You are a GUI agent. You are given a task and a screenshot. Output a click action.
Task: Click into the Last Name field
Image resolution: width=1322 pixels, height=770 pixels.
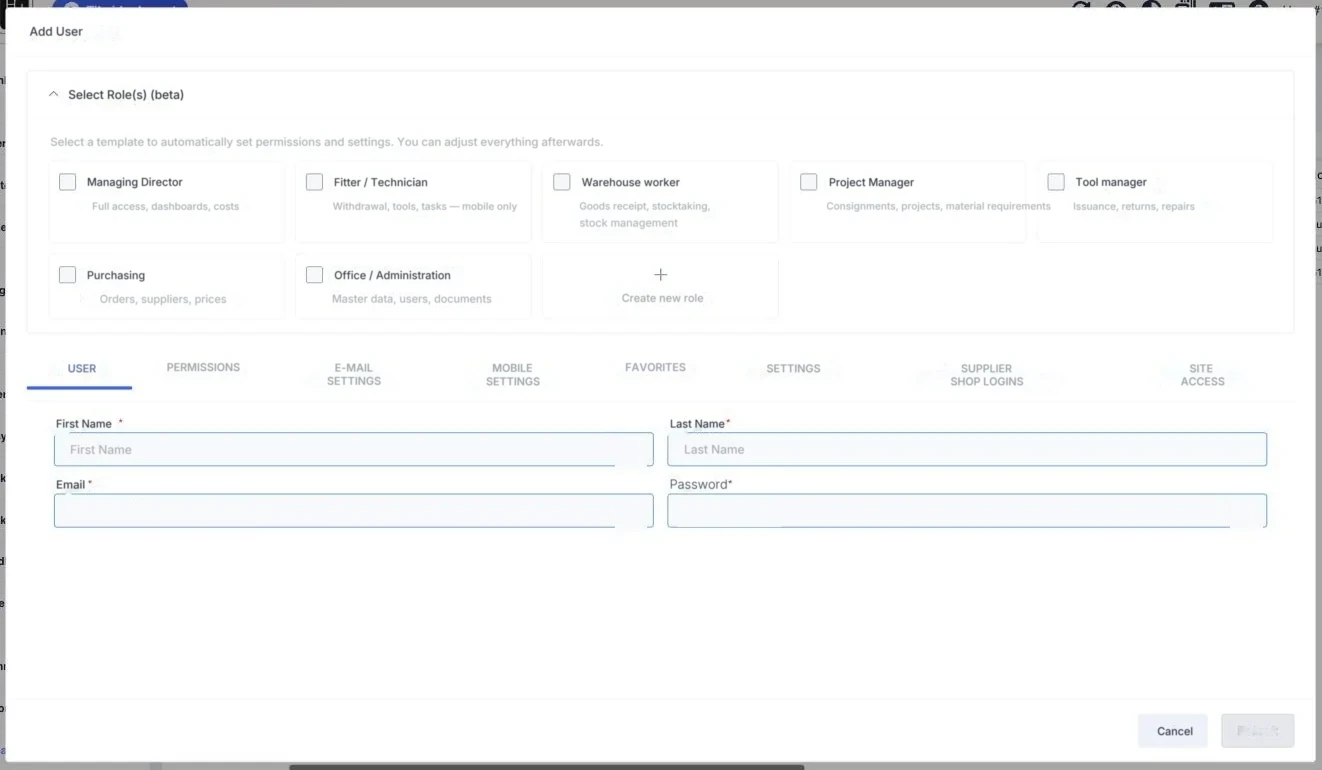[x=967, y=450]
